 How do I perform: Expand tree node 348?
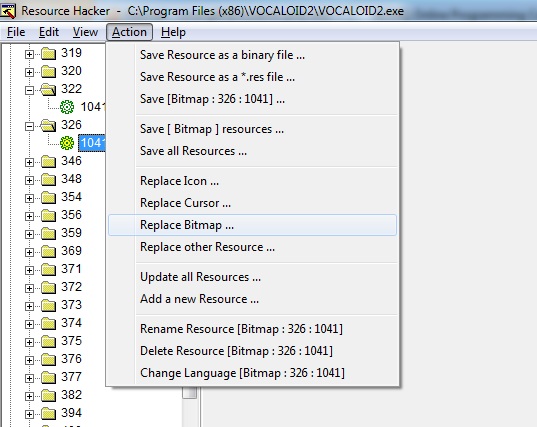(x=29, y=180)
